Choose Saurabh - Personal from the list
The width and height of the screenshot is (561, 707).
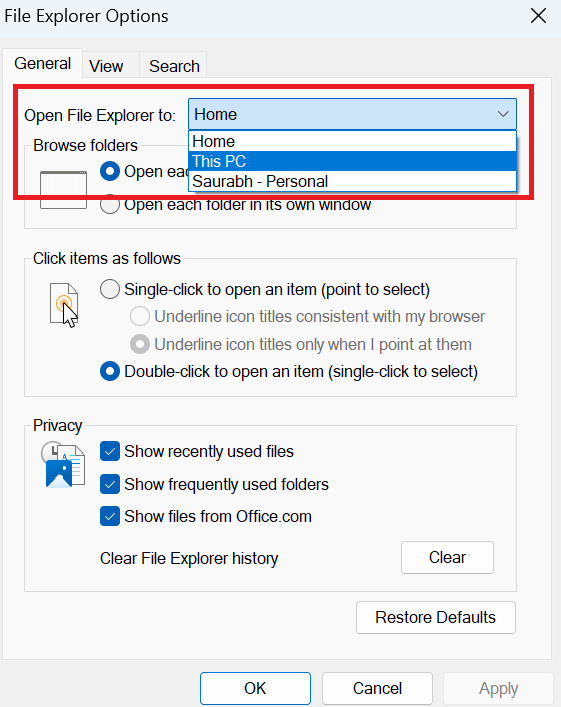point(352,181)
